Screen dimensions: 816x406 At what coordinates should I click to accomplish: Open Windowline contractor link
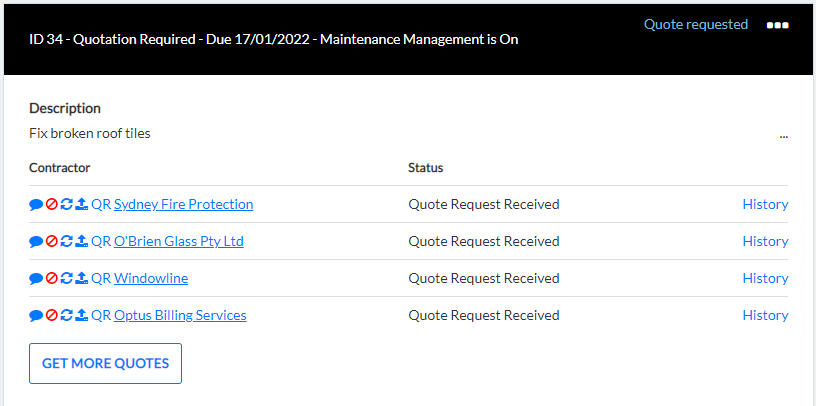[151, 278]
